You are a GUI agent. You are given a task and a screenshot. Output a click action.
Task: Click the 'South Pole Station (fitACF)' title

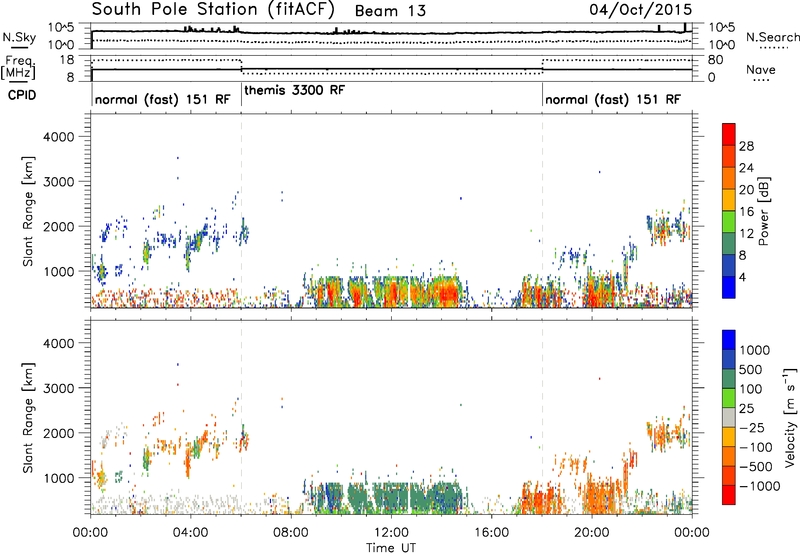point(213,10)
